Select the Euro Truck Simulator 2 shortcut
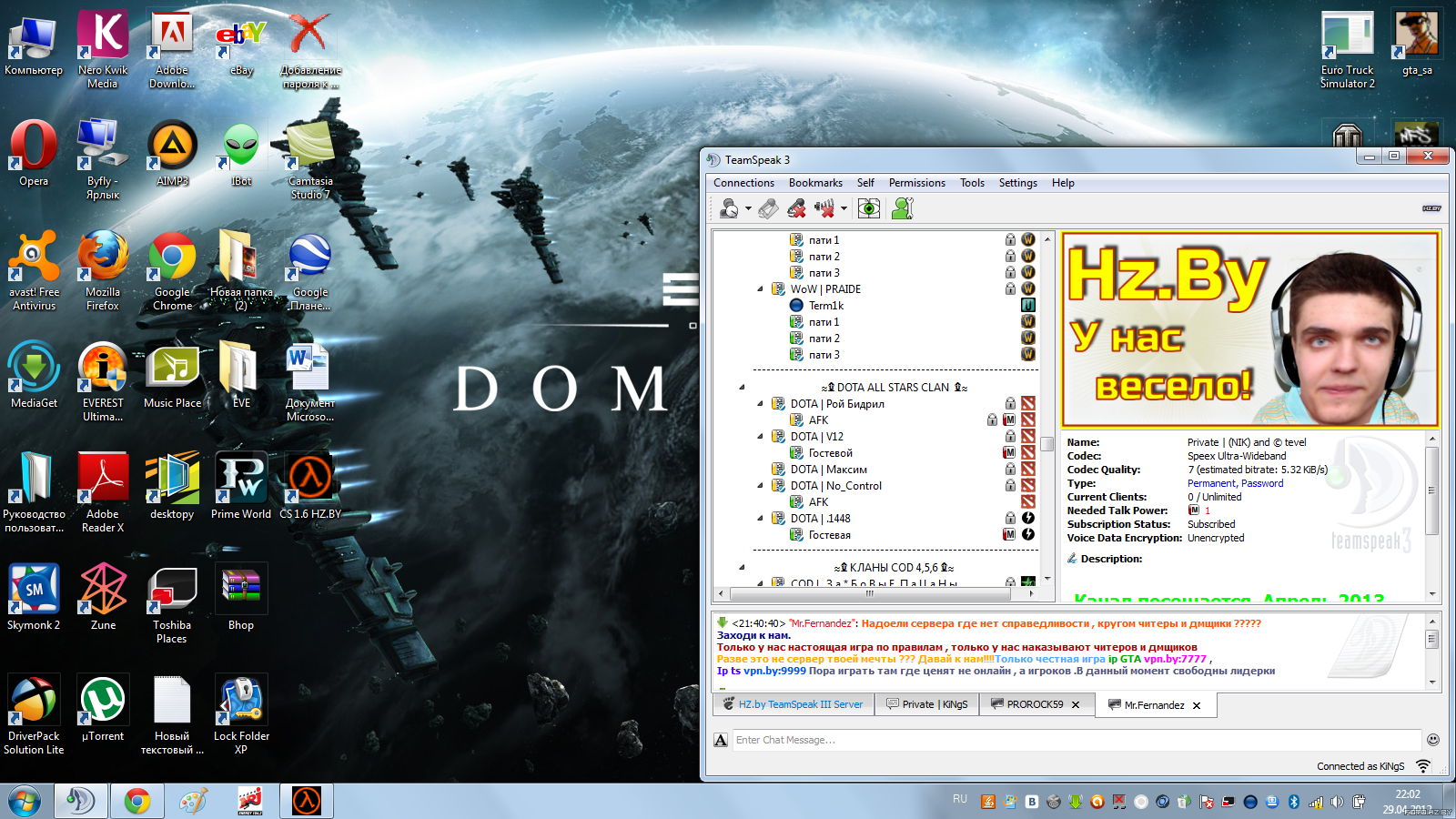 pos(1348,49)
